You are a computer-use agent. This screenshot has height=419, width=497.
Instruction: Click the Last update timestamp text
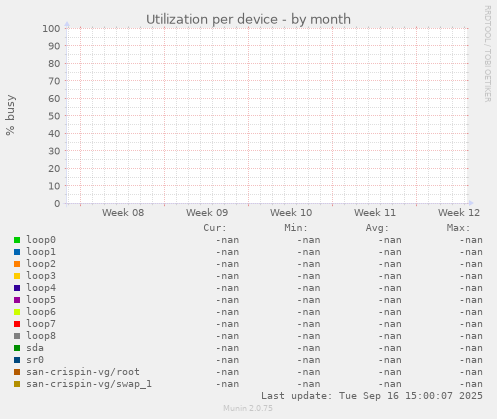(x=372, y=396)
